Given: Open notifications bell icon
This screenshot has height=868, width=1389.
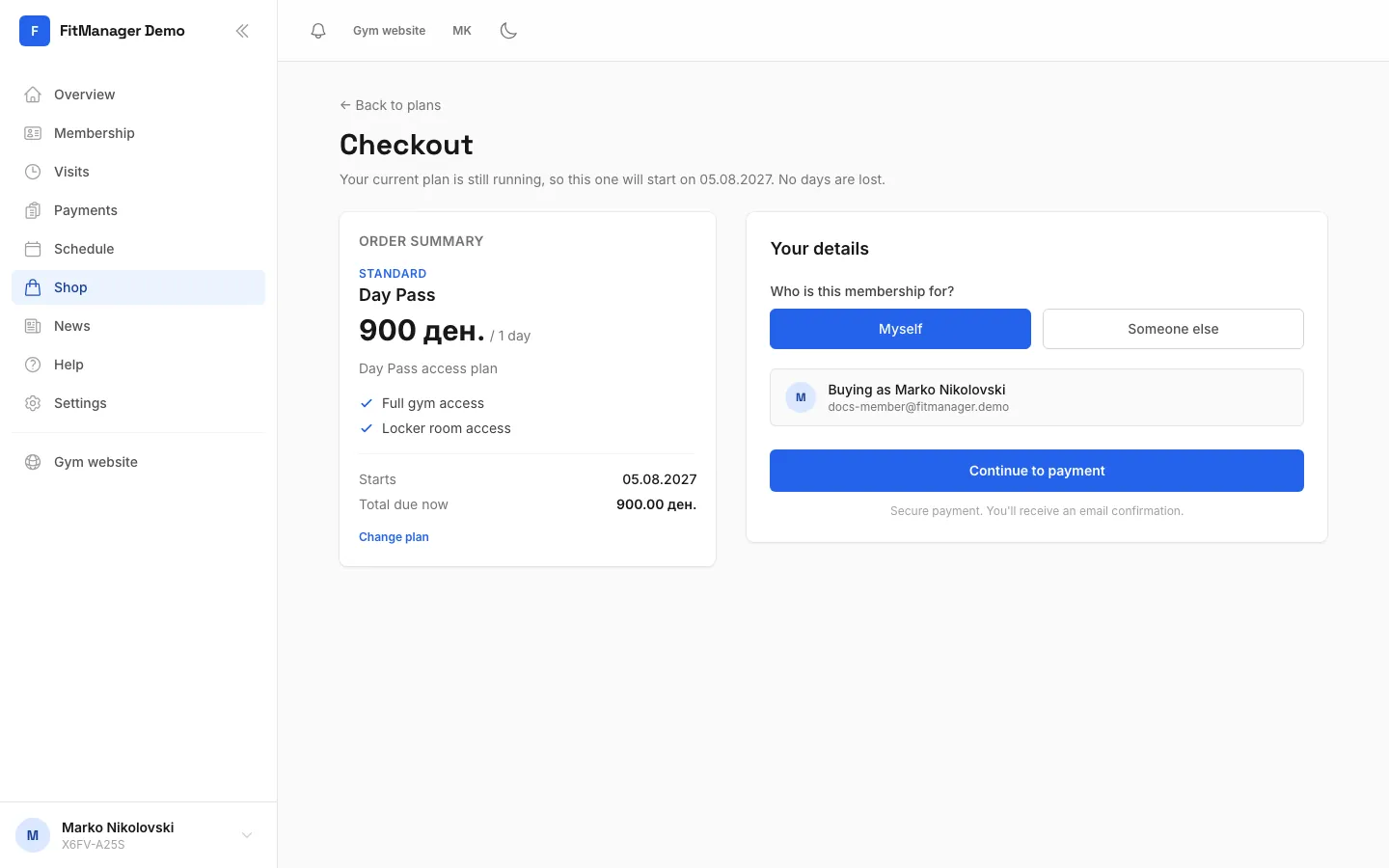Looking at the screenshot, I should click(318, 31).
